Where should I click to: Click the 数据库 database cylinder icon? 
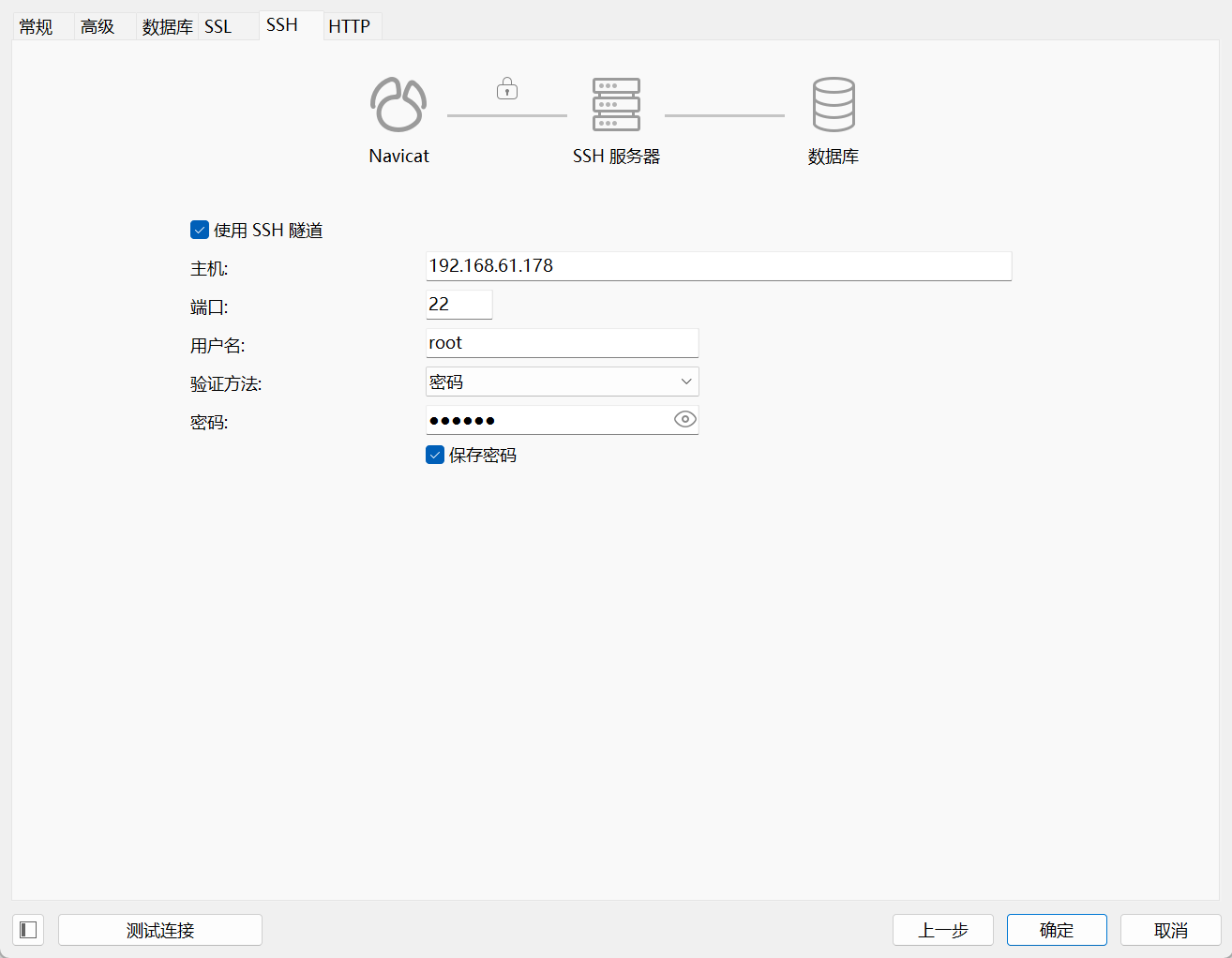(834, 104)
